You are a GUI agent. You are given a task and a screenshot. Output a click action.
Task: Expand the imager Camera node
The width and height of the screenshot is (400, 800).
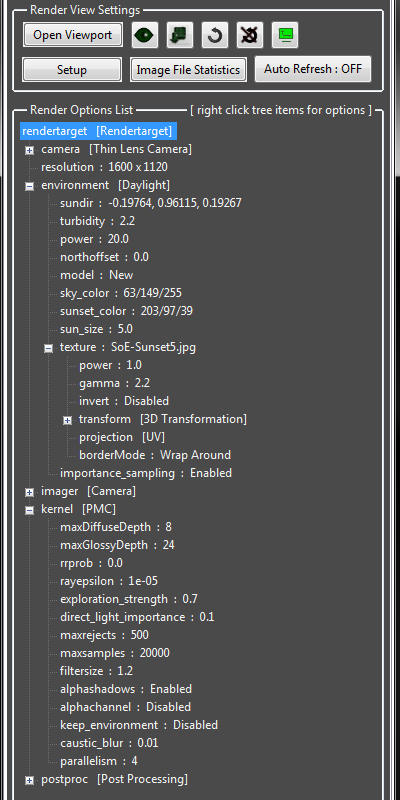(30, 492)
